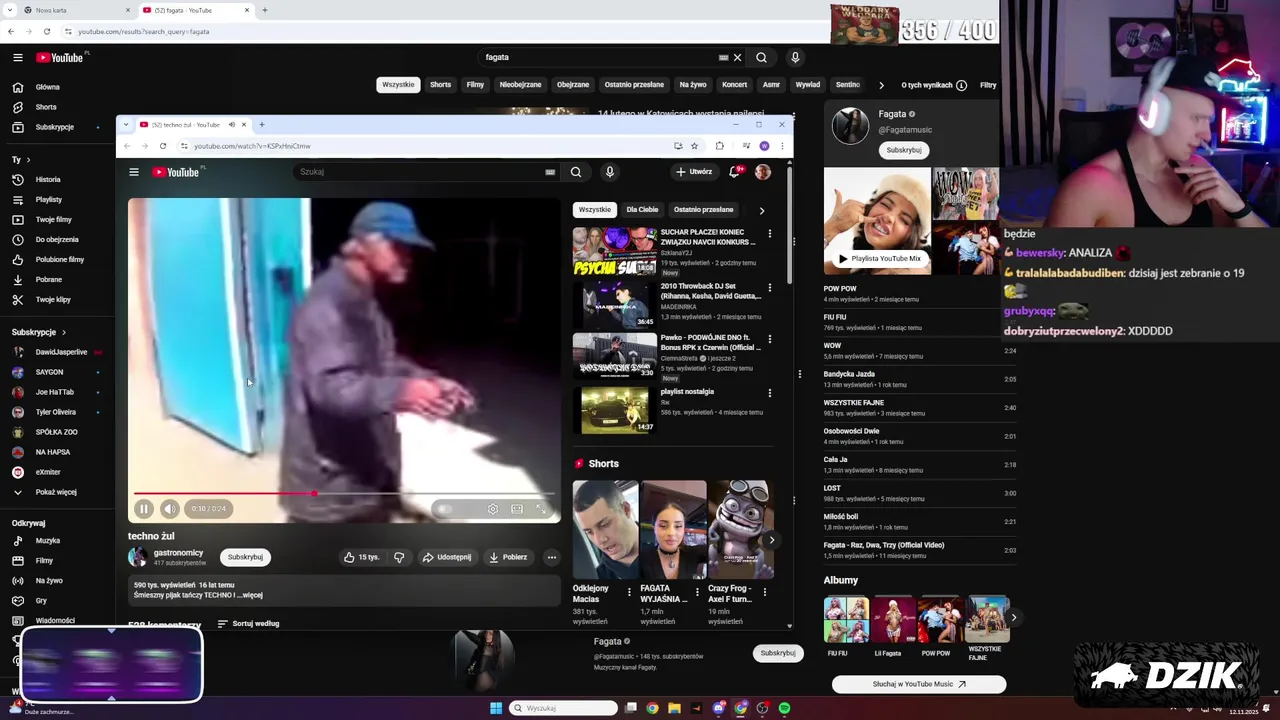The width and height of the screenshot is (1280, 720).
Task: Start voice search in front window
Action: click(x=609, y=172)
